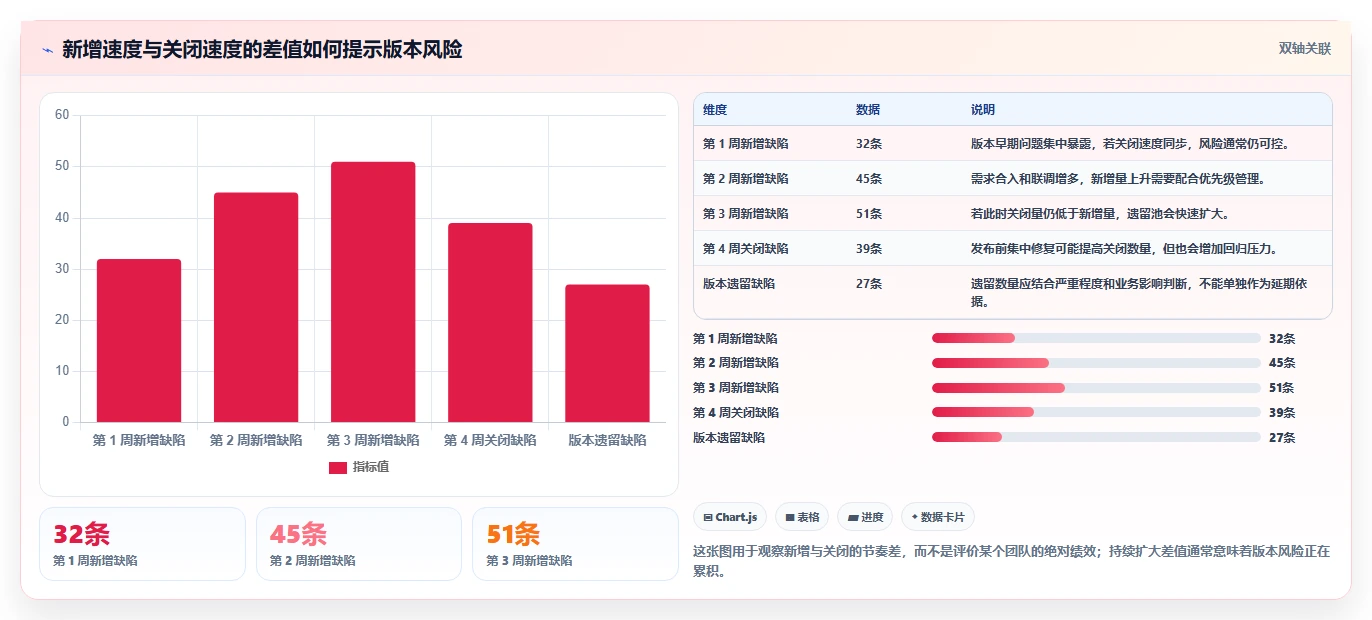Click table cell 第 1 周新增缺陷

pyautogui.click(x=746, y=144)
